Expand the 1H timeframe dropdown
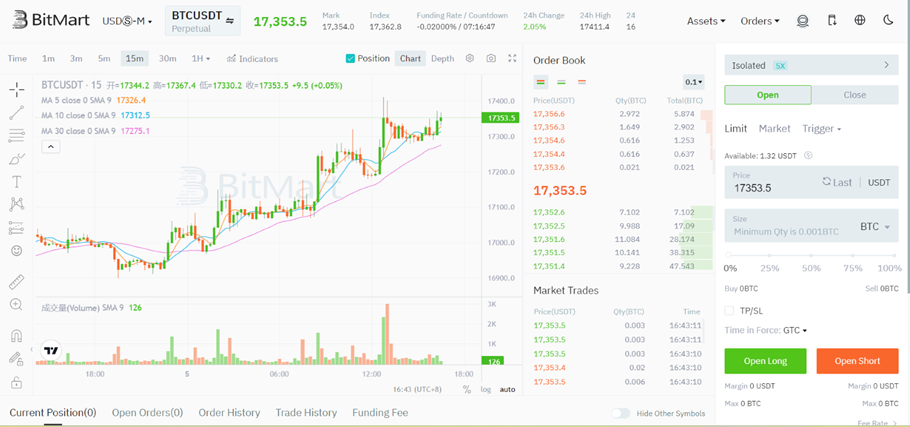This screenshot has width=910, height=427. pyautogui.click(x=201, y=59)
